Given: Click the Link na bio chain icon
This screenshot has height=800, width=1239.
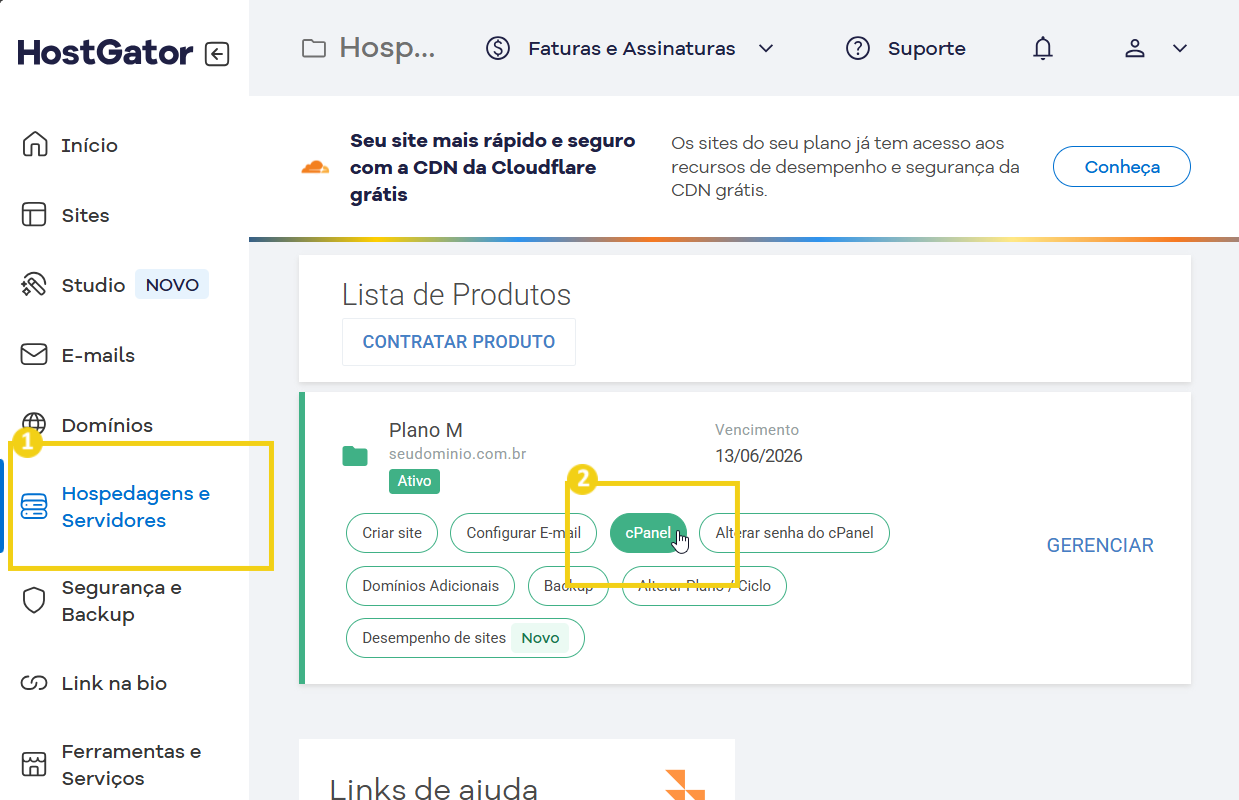Looking at the screenshot, I should tap(35, 683).
